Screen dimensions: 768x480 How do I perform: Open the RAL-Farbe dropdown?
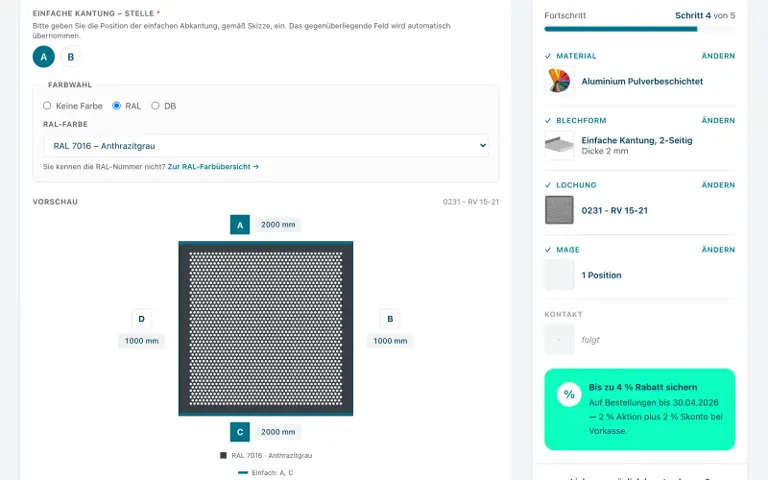tap(266, 146)
